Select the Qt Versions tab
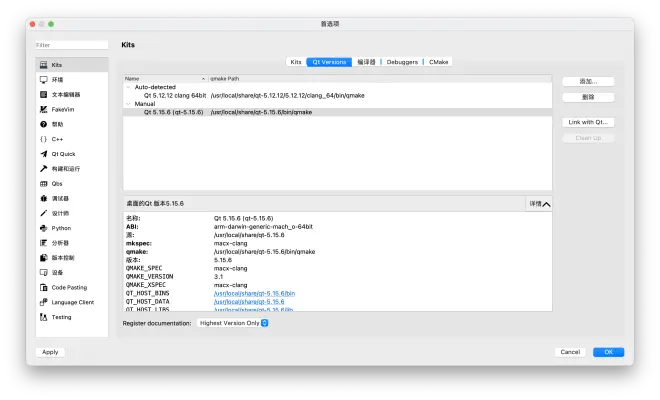This screenshot has height=400, width=660. click(329, 62)
